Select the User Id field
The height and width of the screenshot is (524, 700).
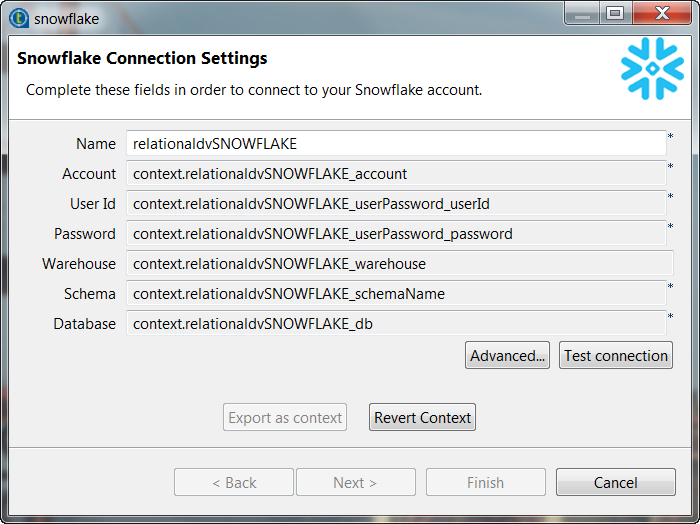tap(396, 204)
